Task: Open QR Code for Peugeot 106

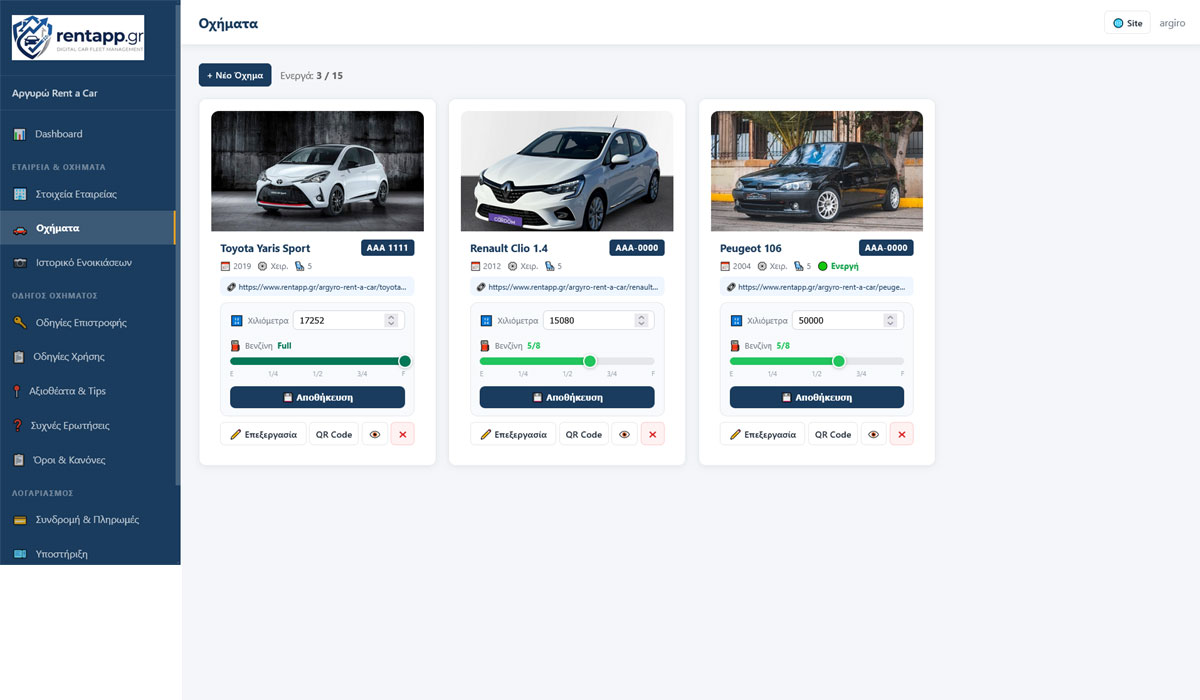Action: 834,434
